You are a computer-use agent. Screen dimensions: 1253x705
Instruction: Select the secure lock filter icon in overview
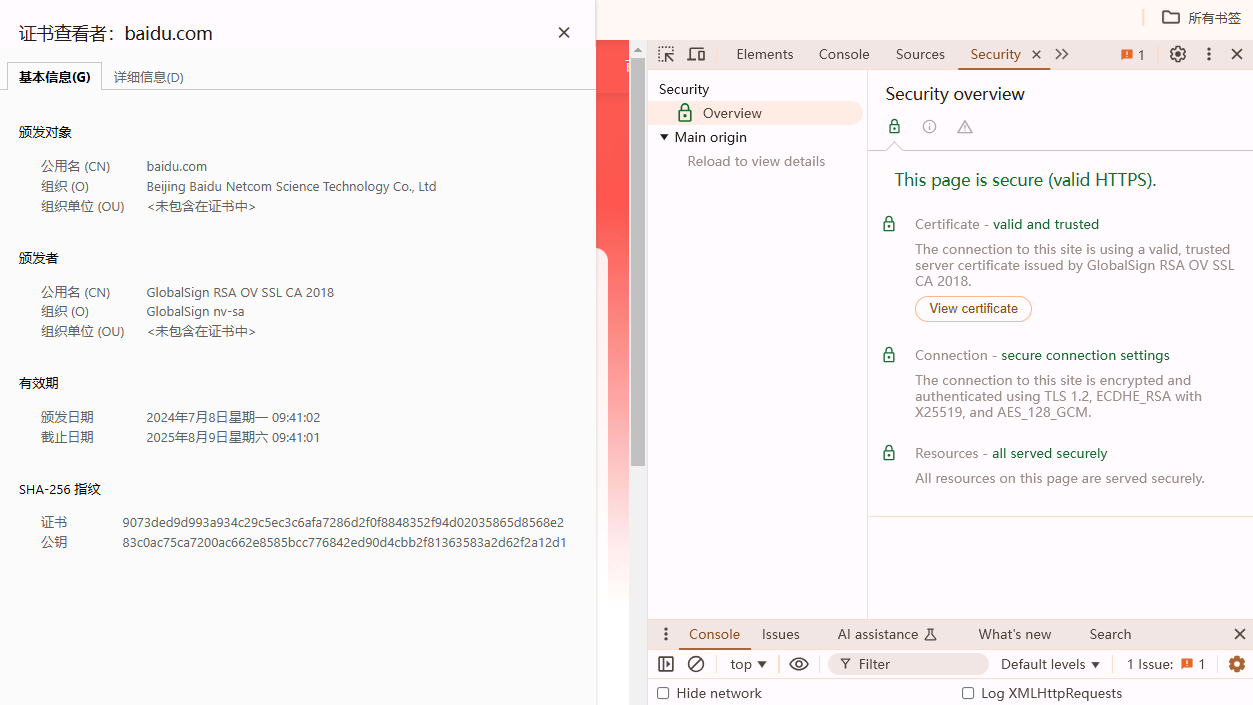894,126
